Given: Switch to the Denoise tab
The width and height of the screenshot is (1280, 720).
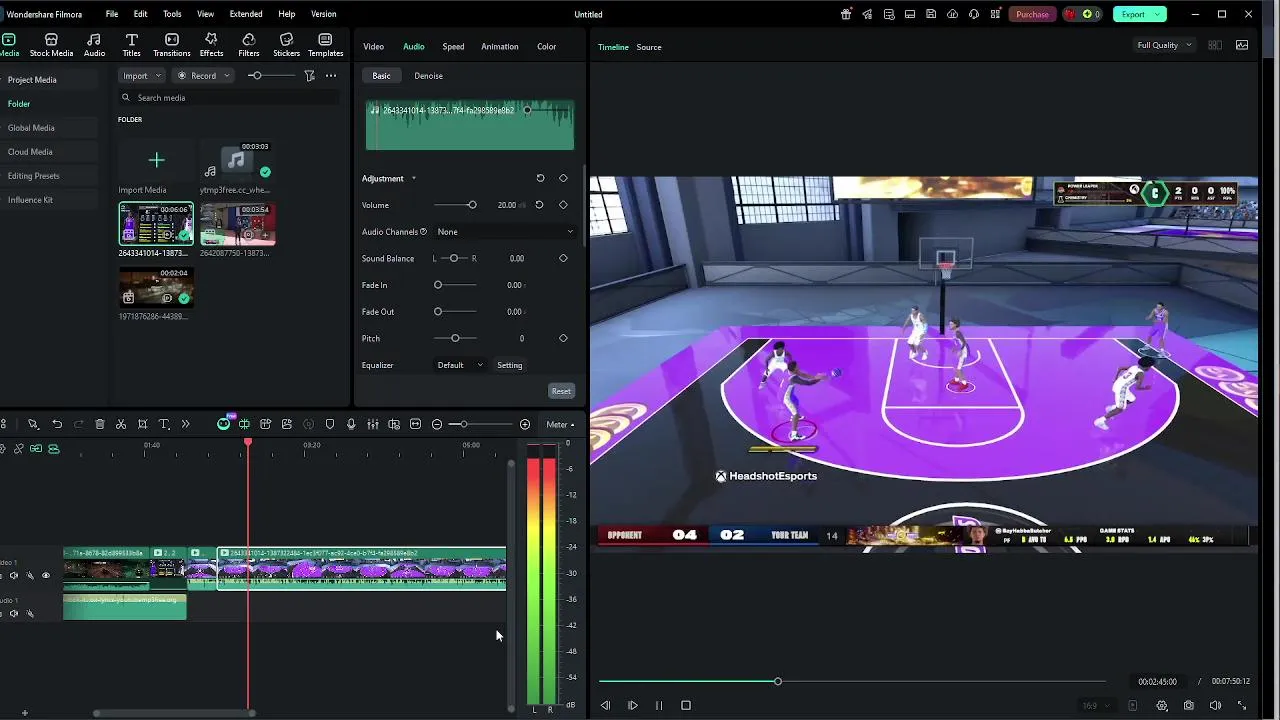Looking at the screenshot, I should (428, 75).
